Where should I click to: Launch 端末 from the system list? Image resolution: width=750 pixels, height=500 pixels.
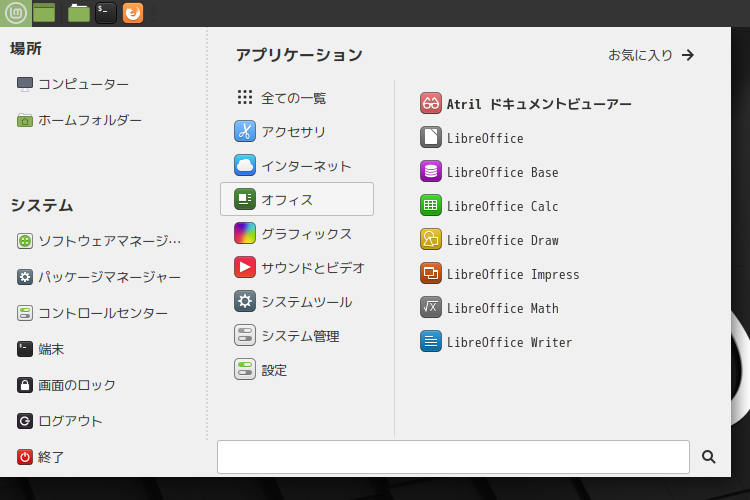[x=41, y=349]
